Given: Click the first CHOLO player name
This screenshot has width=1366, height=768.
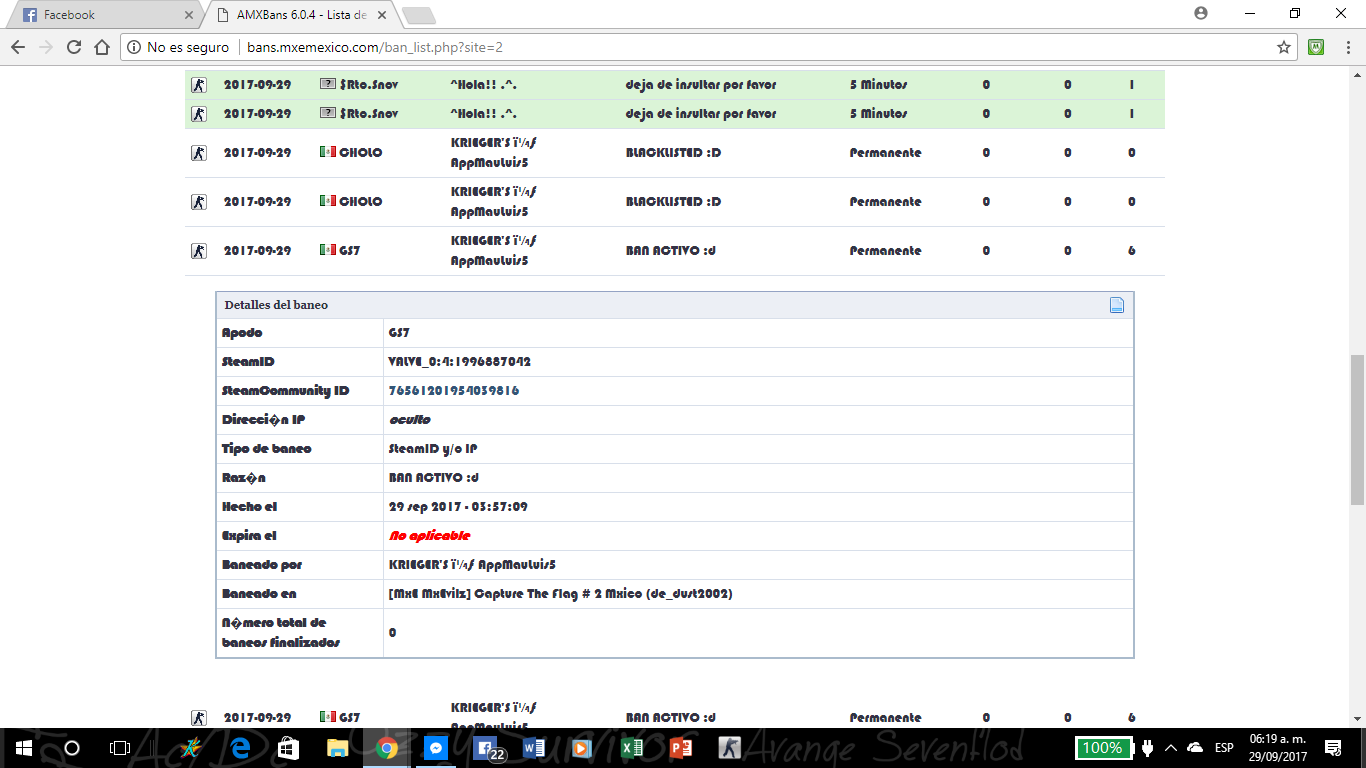Looking at the screenshot, I should click(360, 153).
